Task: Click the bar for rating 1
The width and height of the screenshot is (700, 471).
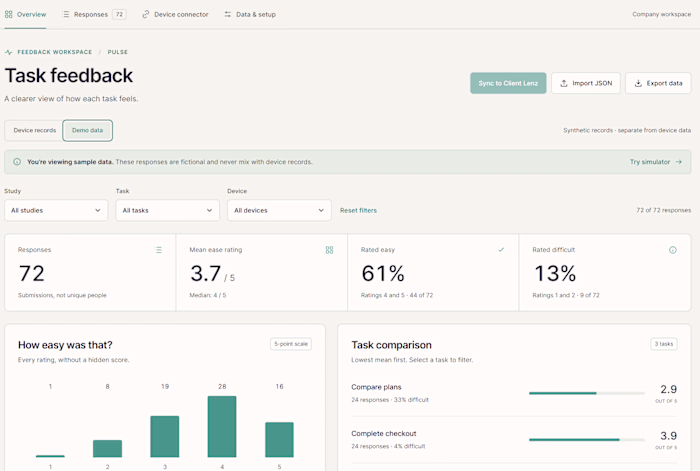Action: 50,456
